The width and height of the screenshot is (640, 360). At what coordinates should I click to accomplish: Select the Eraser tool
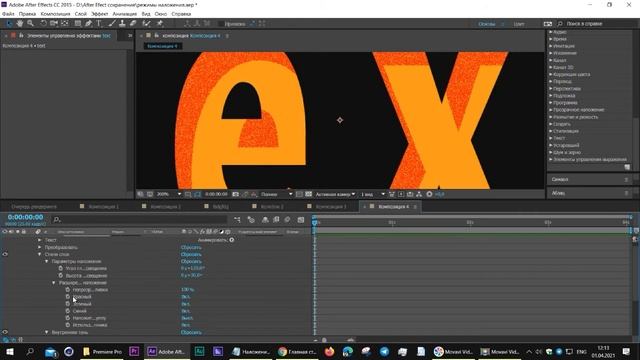[133, 24]
